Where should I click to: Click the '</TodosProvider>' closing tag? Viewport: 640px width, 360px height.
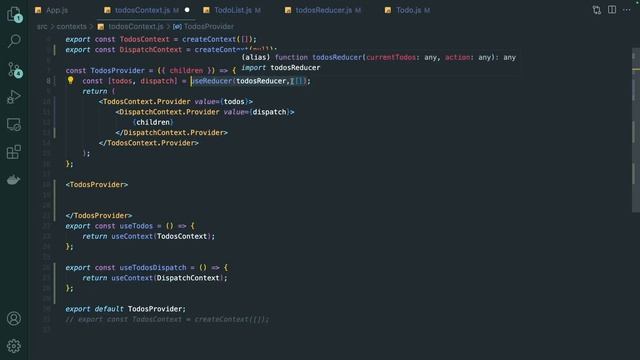click(x=99, y=216)
